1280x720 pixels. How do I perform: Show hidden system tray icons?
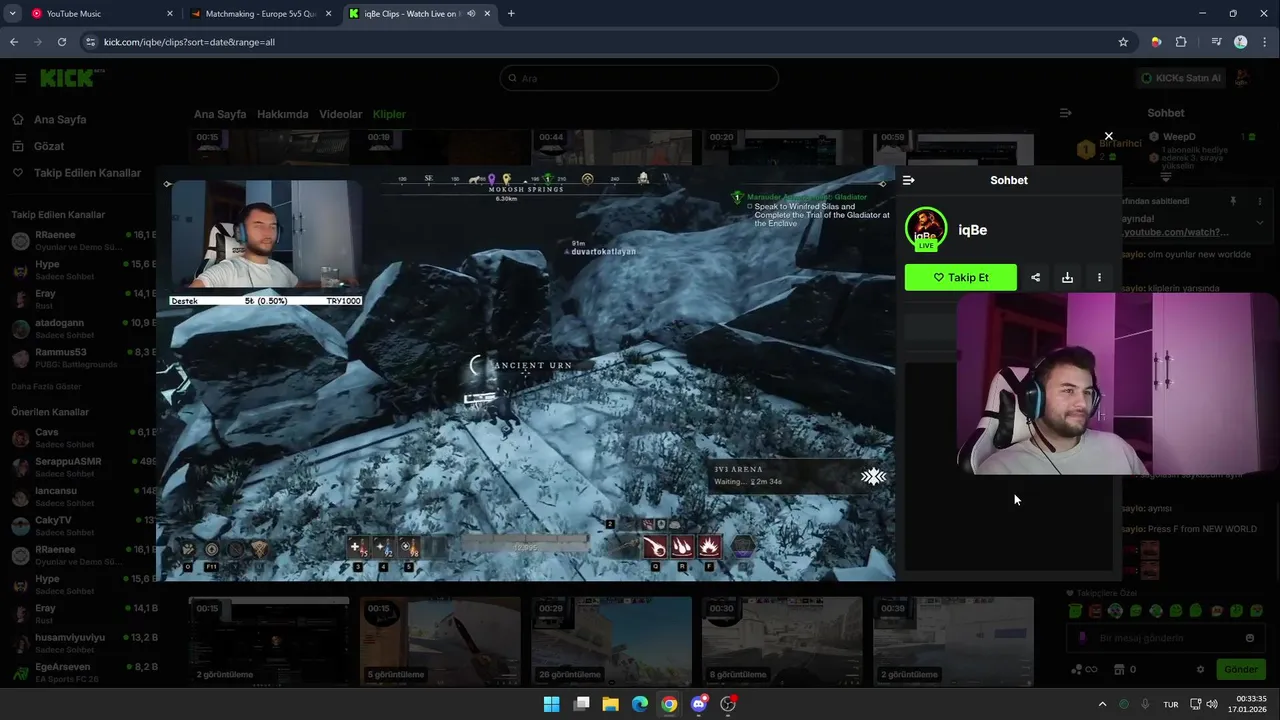click(x=1102, y=704)
